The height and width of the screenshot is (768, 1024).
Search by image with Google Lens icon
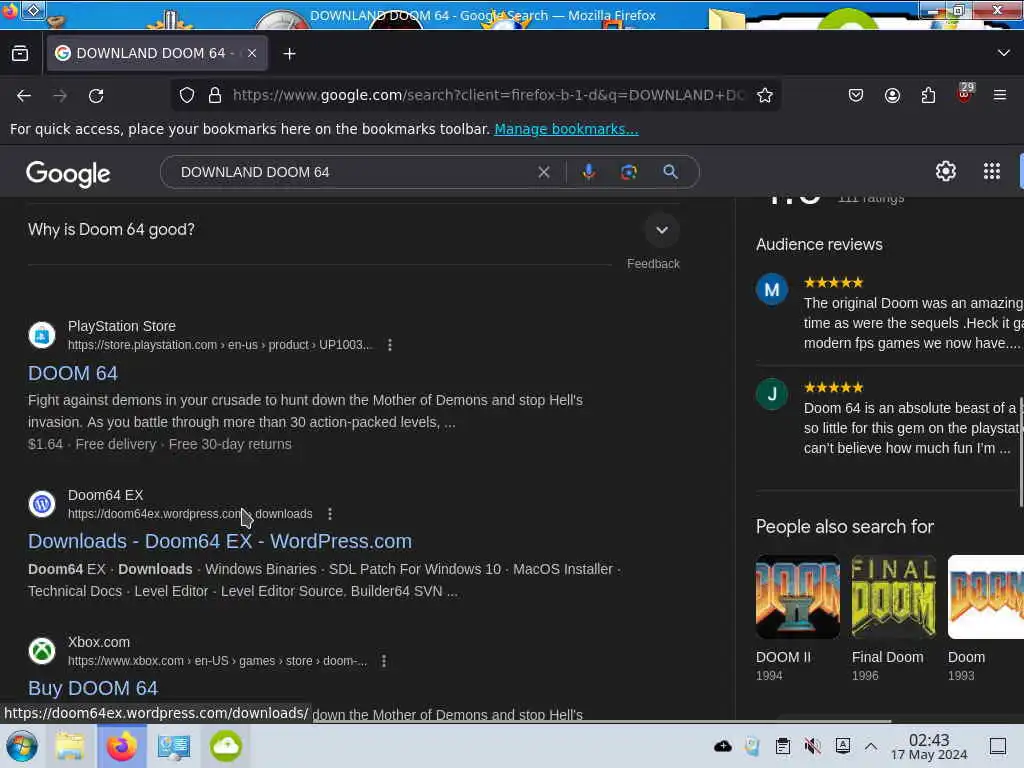(629, 172)
